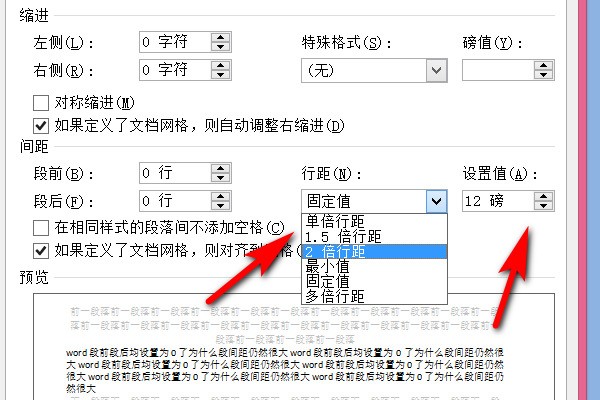The width and height of the screenshot is (600, 400).
Task: Select 单倍行距 from the line spacing list
Action: click(335, 221)
